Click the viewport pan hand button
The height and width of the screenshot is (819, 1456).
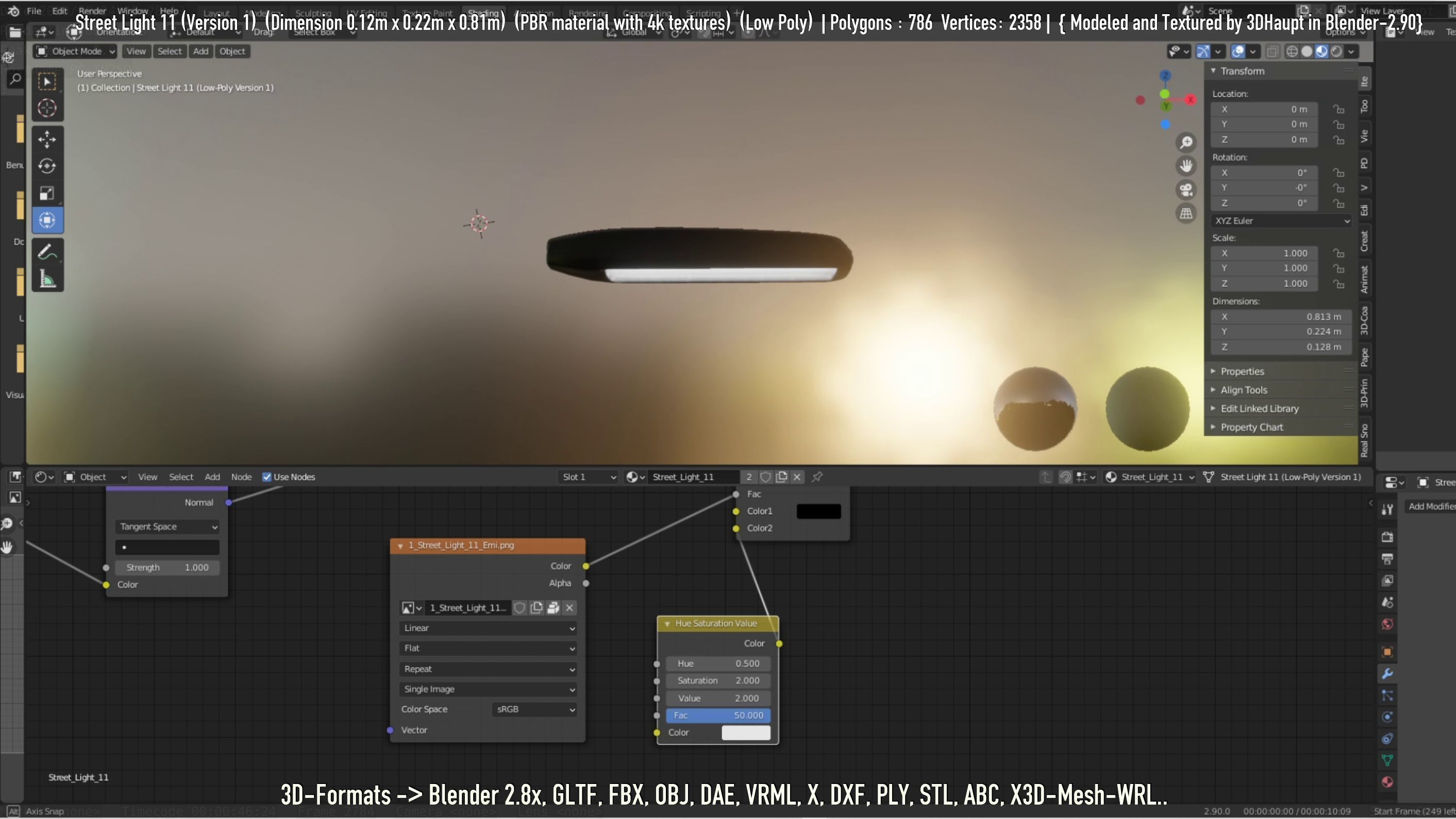click(1186, 166)
